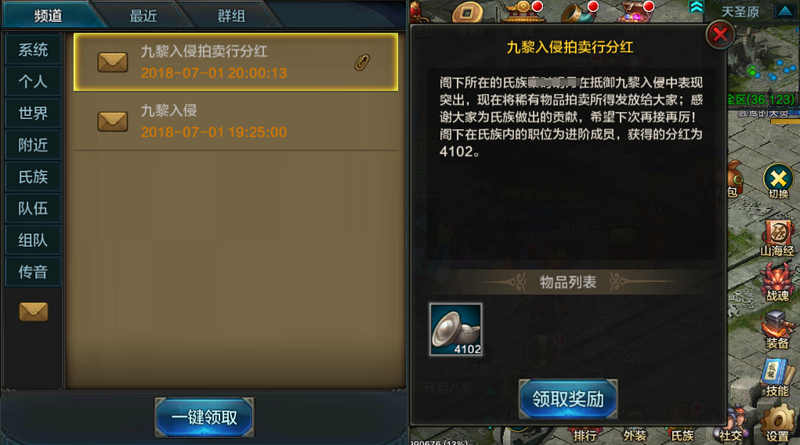Close the mail detail with red X
Viewport: 800px width, 445px height.
720,35
